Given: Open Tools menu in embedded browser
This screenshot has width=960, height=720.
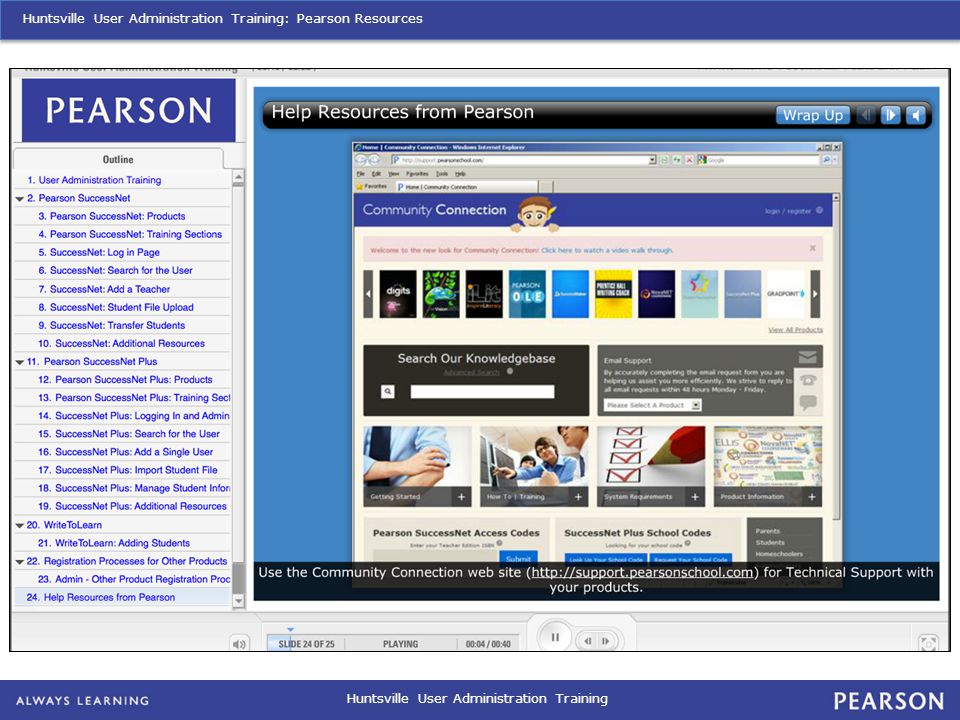Looking at the screenshot, I should (x=442, y=174).
